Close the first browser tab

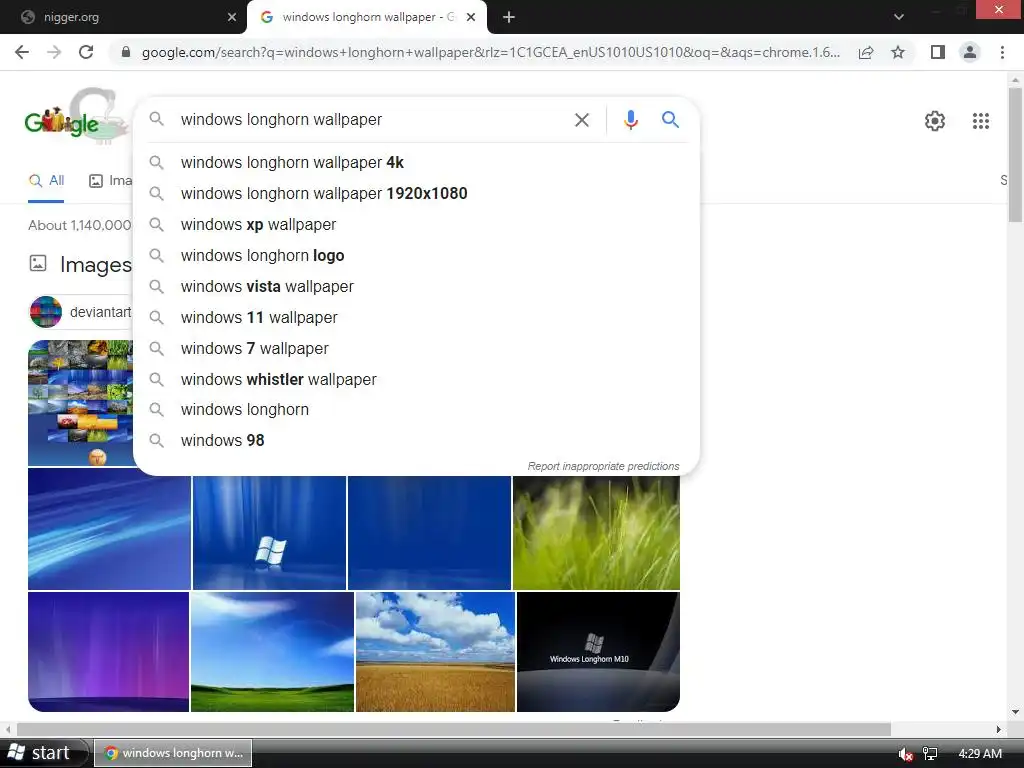[231, 17]
